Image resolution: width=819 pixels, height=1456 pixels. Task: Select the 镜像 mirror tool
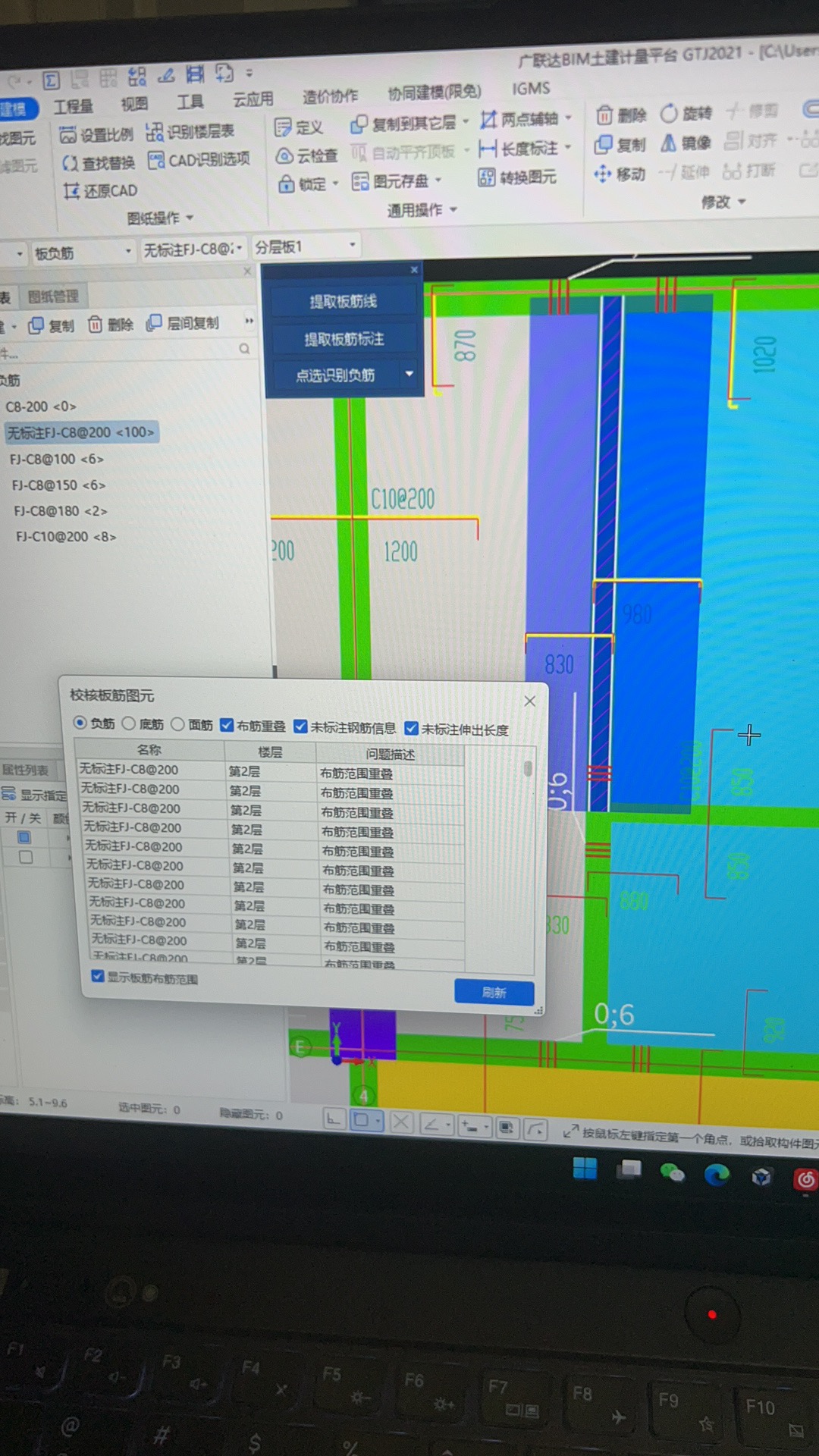coord(686,143)
